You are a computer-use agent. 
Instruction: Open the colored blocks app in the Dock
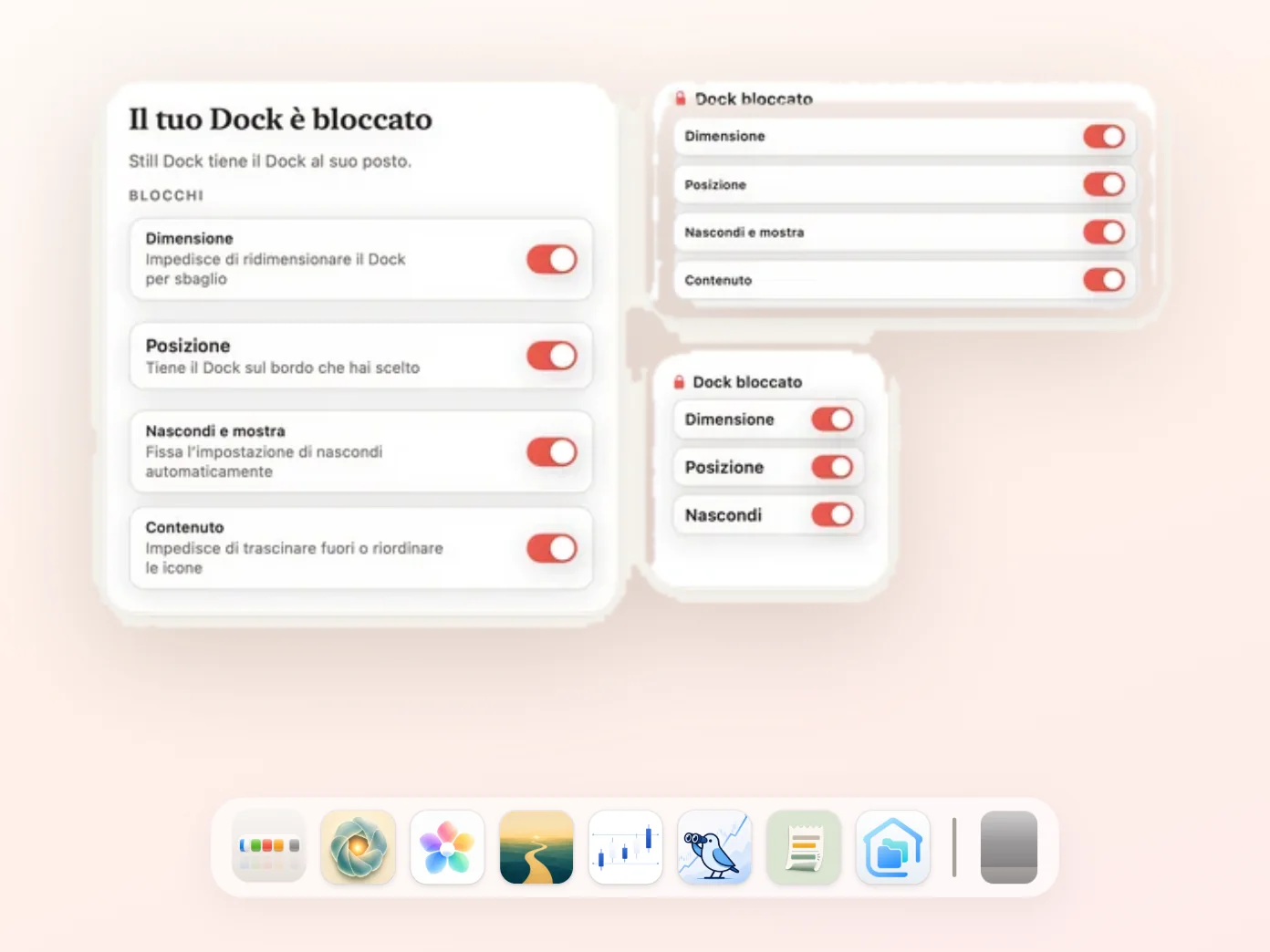pyautogui.click(x=269, y=847)
